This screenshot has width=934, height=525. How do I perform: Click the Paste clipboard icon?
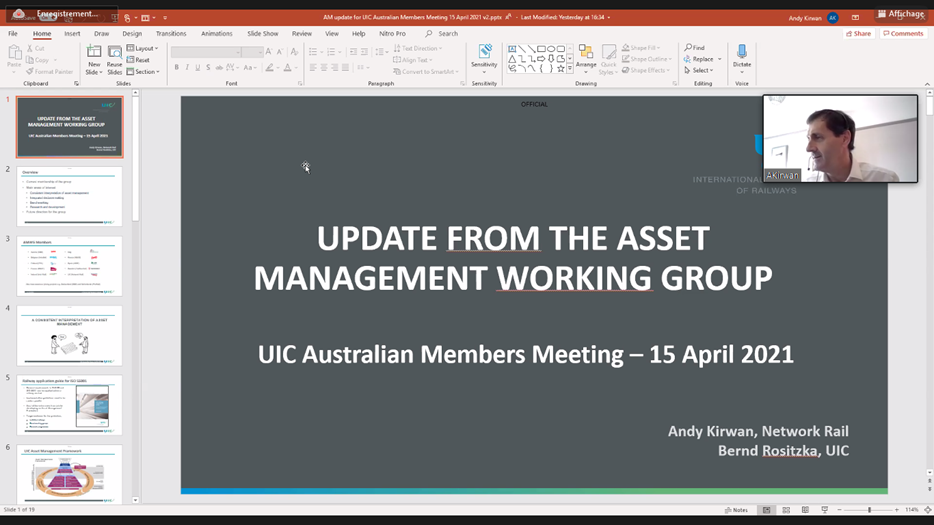coord(14,54)
